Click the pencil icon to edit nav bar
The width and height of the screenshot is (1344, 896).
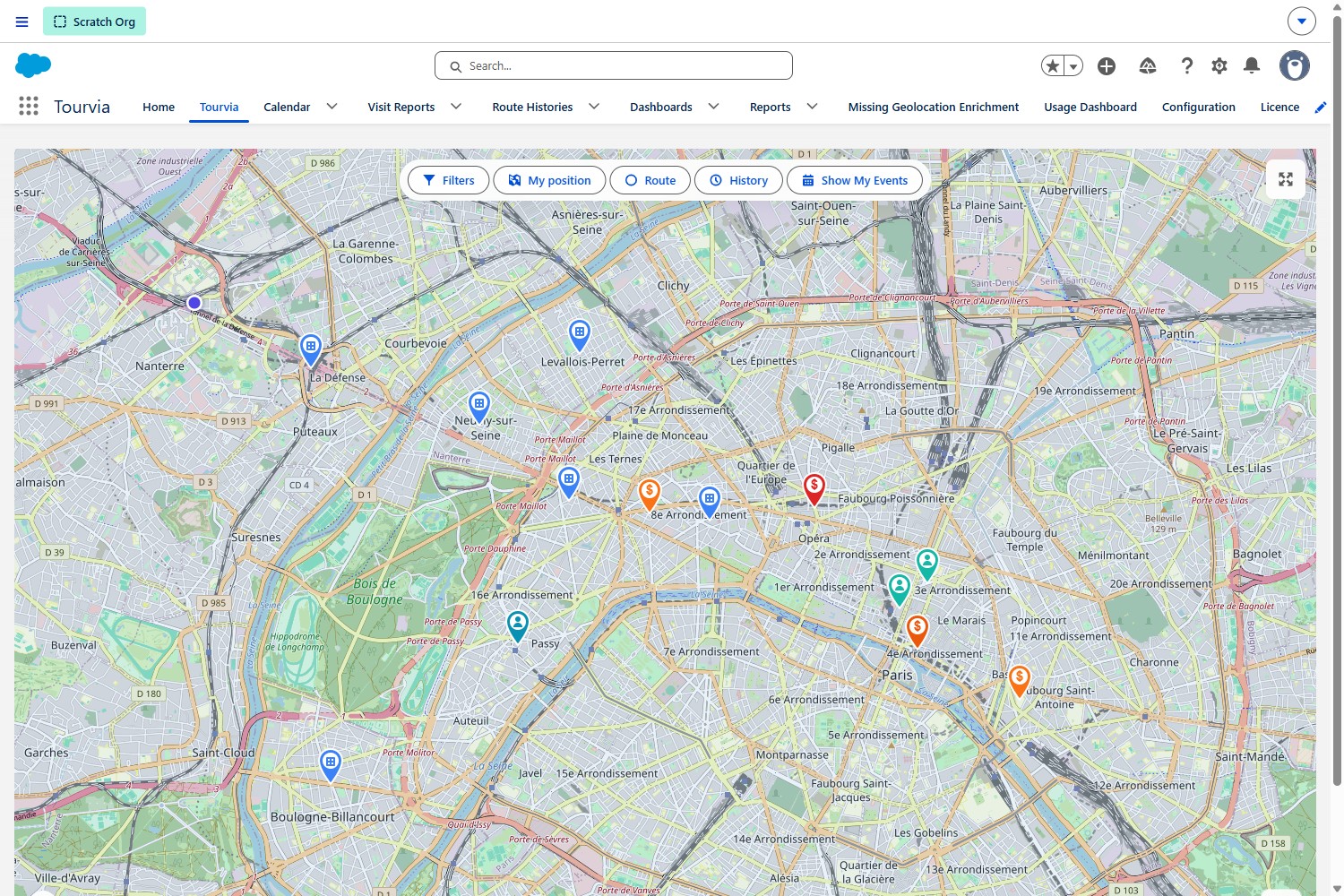(x=1320, y=108)
